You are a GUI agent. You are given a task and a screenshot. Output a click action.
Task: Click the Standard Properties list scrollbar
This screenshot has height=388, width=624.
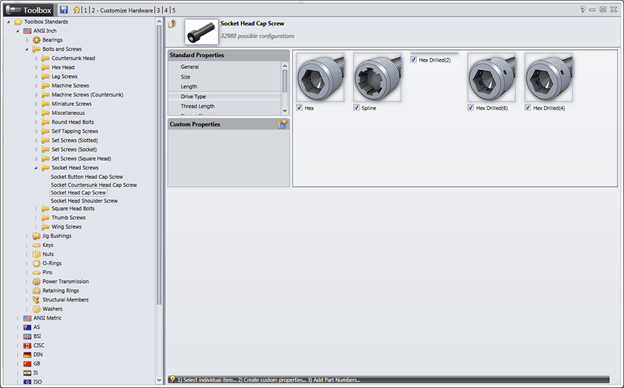click(x=285, y=81)
